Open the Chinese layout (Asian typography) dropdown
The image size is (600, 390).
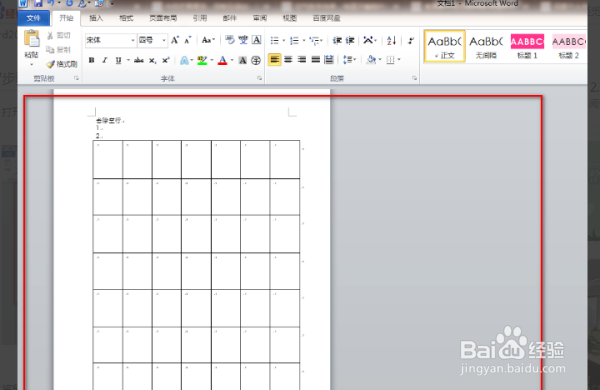point(370,40)
